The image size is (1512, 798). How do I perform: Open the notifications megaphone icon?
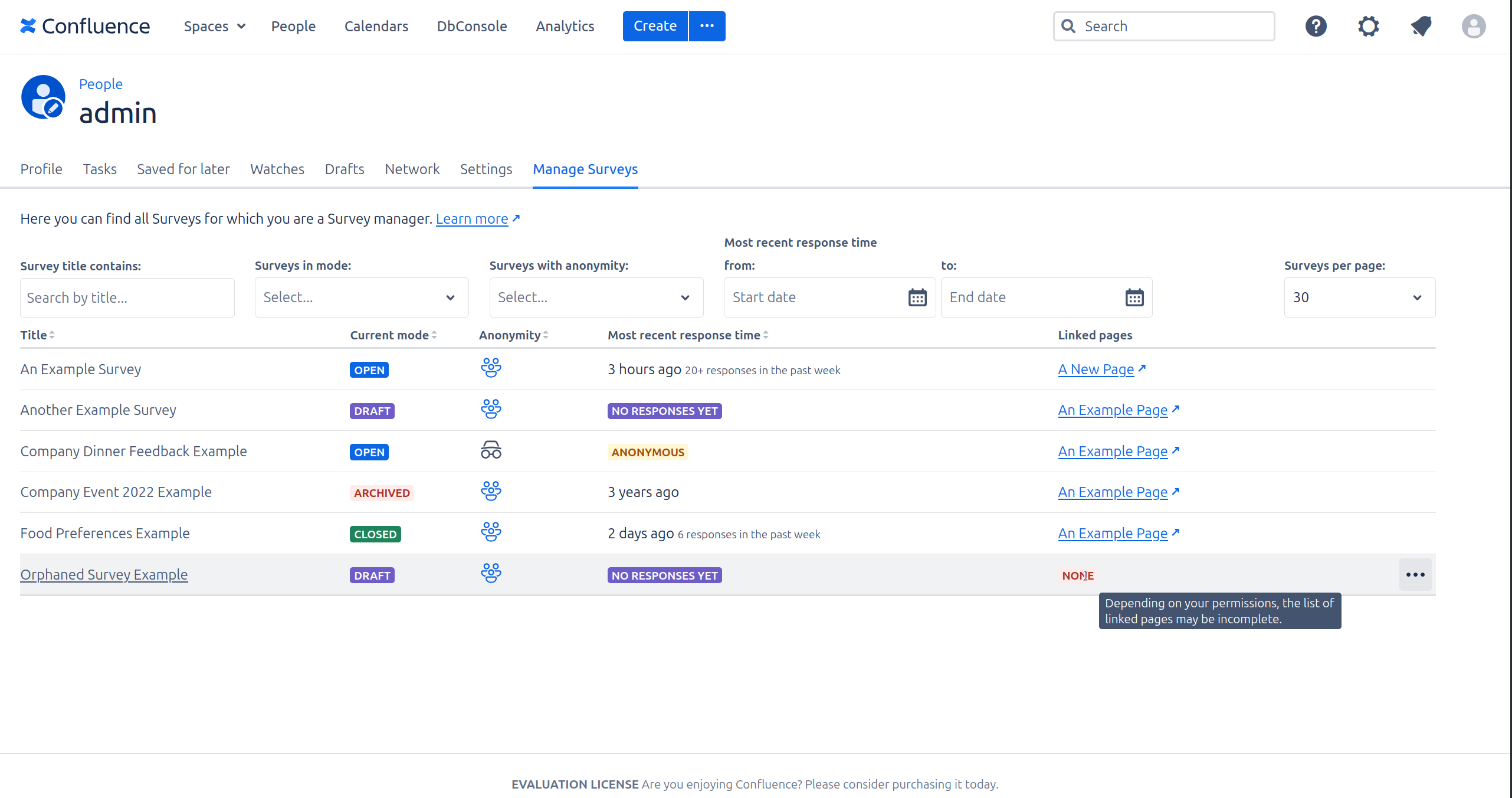(x=1421, y=26)
